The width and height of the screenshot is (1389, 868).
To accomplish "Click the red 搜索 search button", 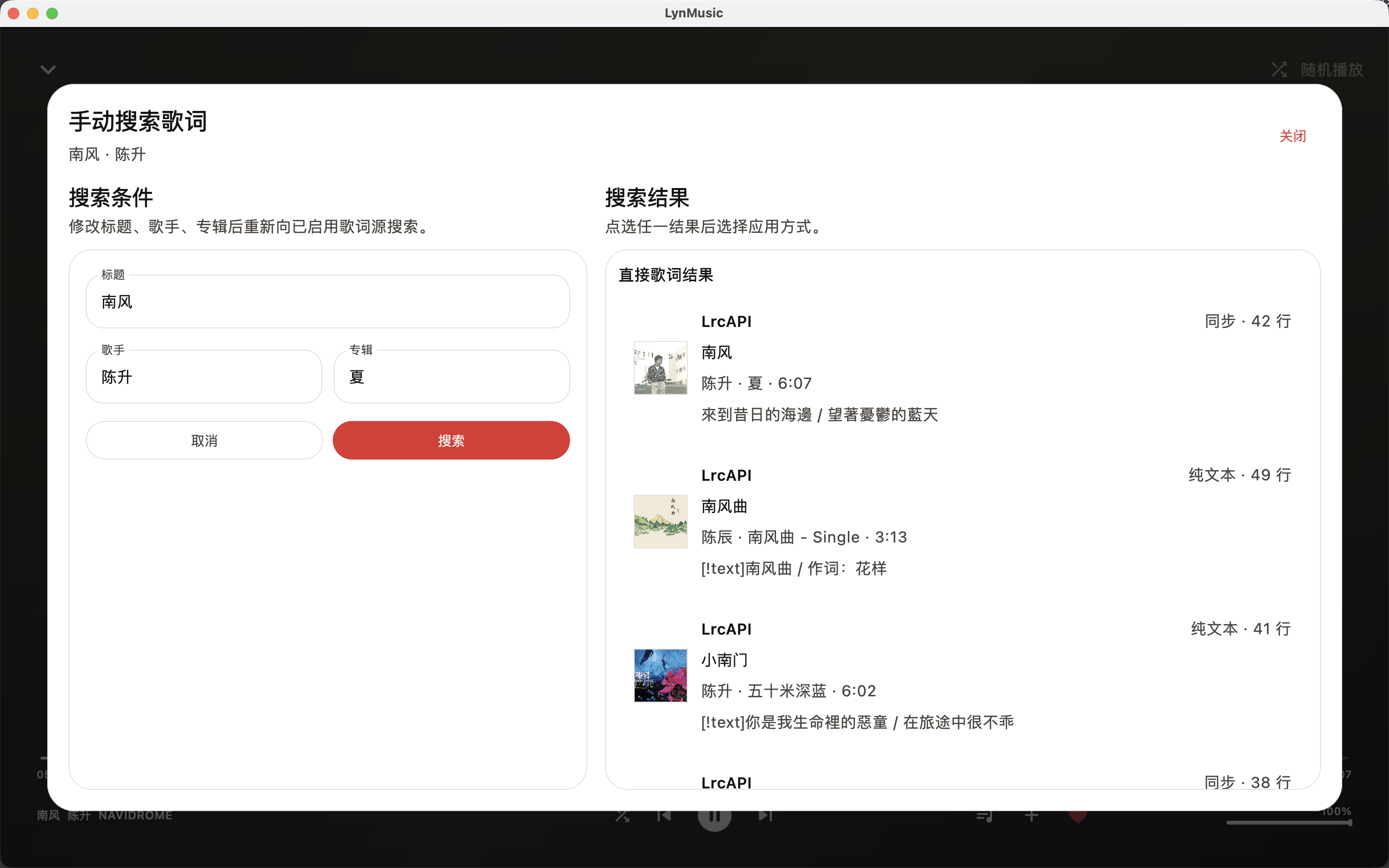I will click(451, 440).
